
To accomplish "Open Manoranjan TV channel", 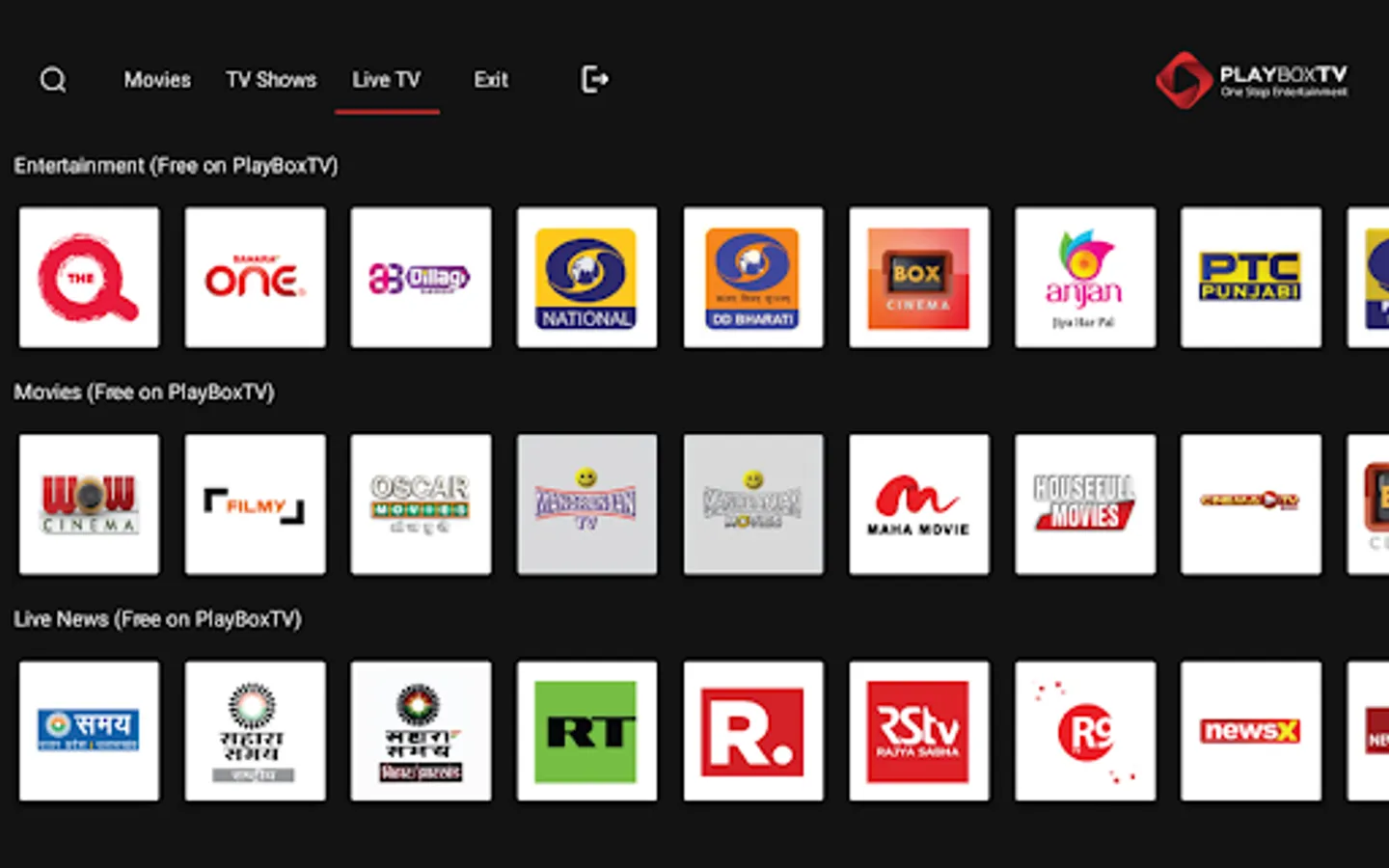I will pyautogui.click(x=587, y=504).
